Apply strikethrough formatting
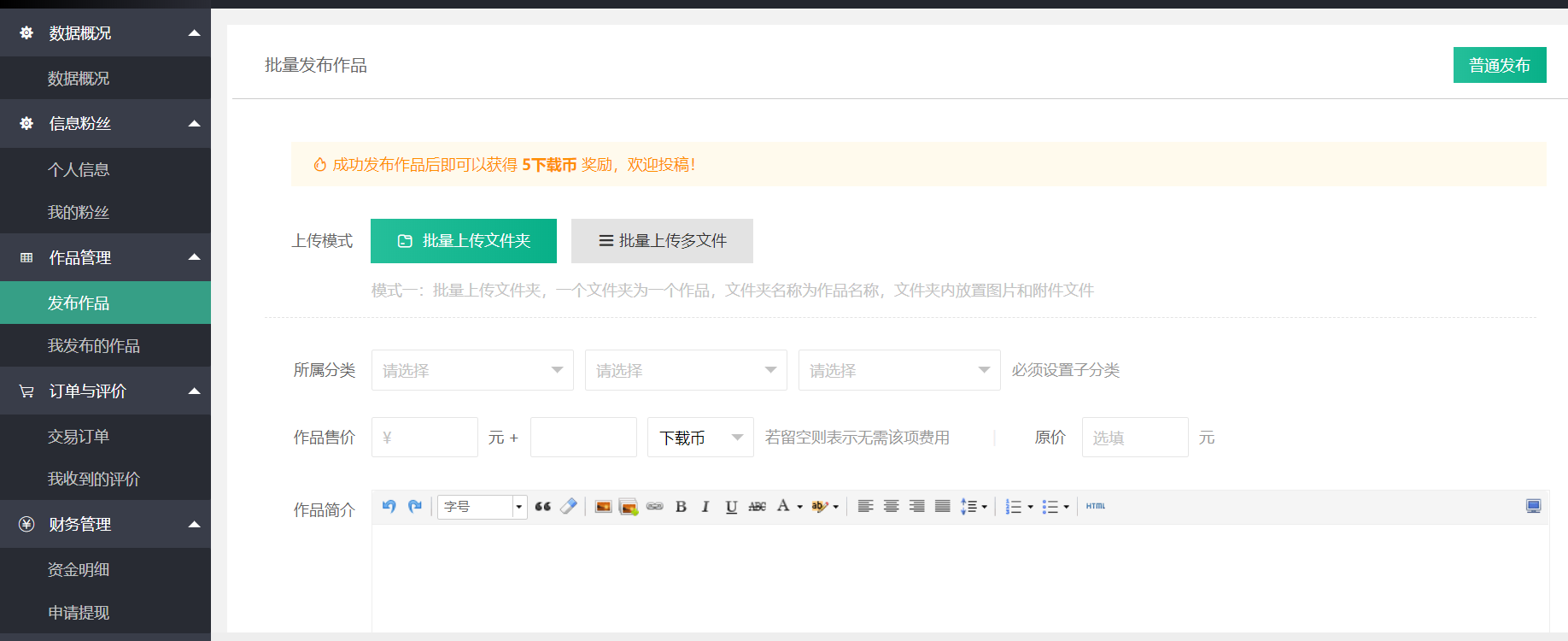The height and width of the screenshot is (641, 1568). click(x=757, y=506)
